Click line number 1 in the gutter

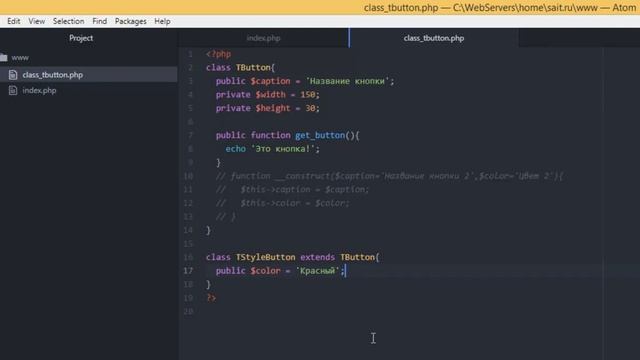click(x=190, y=54)
